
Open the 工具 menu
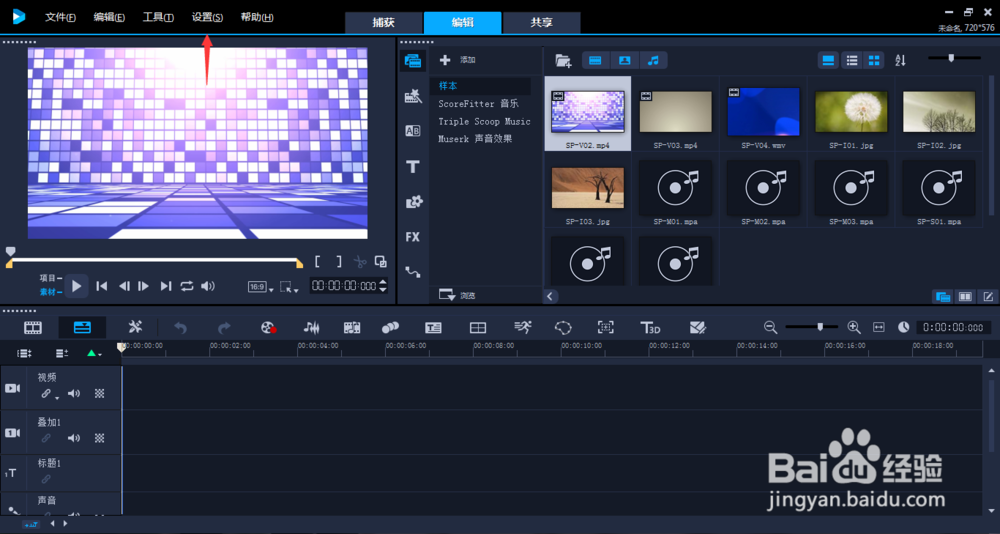click(158, 17)
